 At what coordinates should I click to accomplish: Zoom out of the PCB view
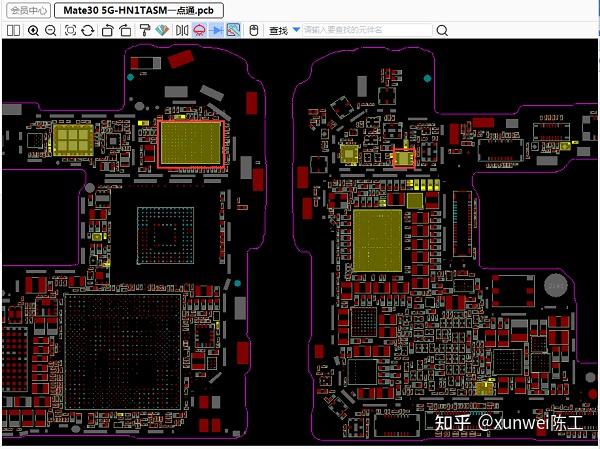tap(51, 30)
